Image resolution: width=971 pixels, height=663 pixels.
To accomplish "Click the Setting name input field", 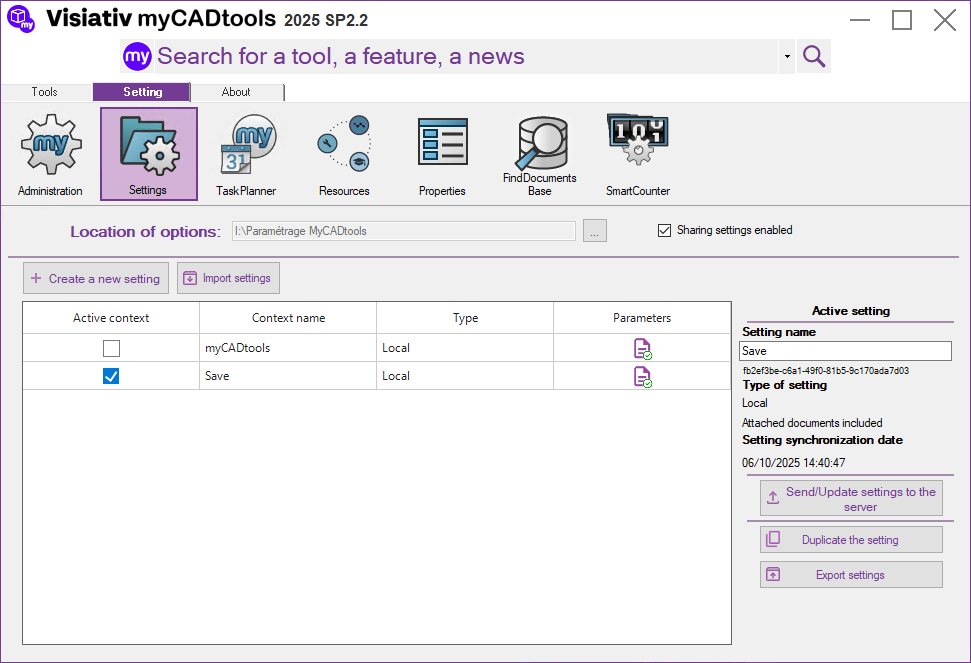I will 845,351.
